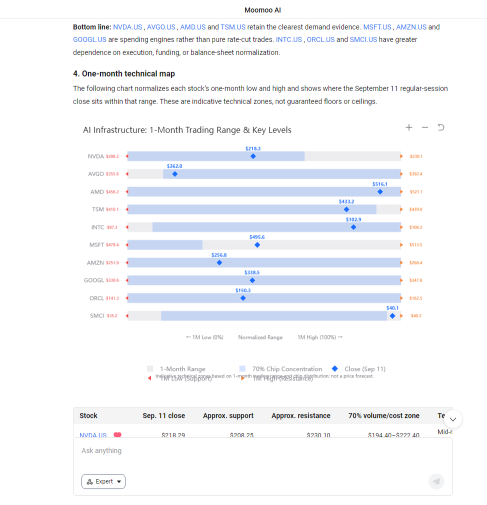Reset the chart view with undo icon
Screen dimensions: 487x505
[441, 128]
